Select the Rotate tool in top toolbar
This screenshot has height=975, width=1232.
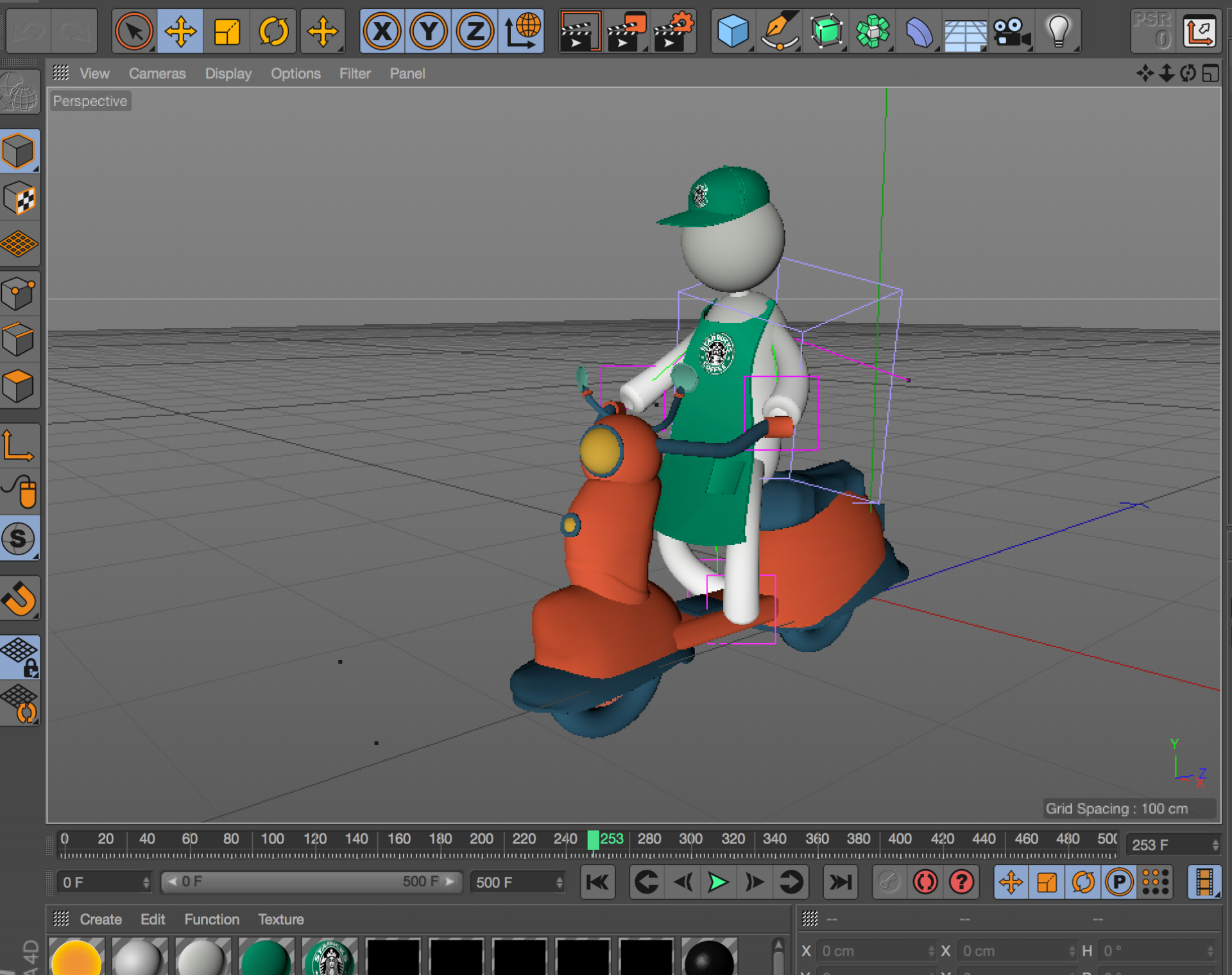pyautogui.click(x=273, y=31)
